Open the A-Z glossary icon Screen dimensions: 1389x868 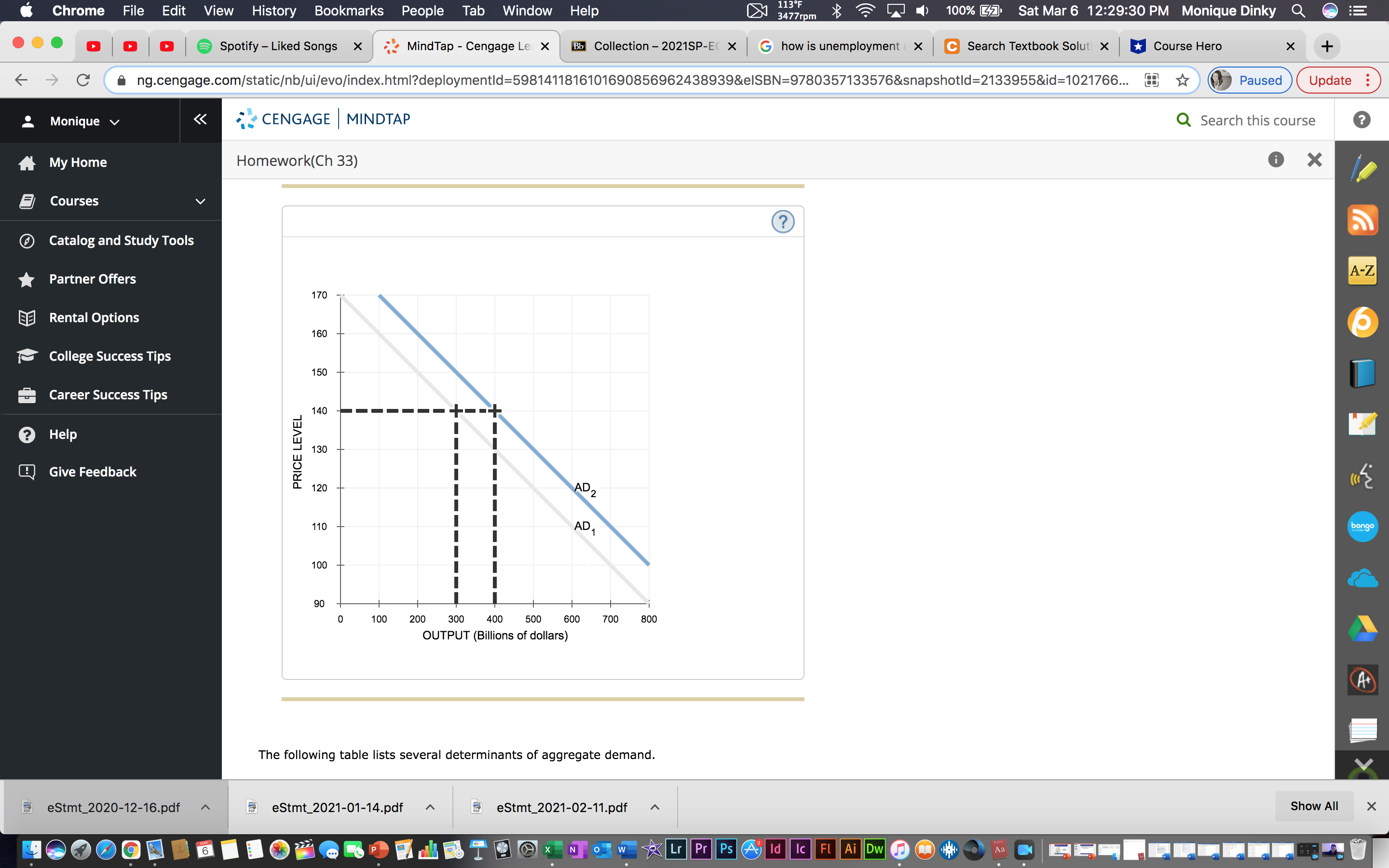point(1362,271)
